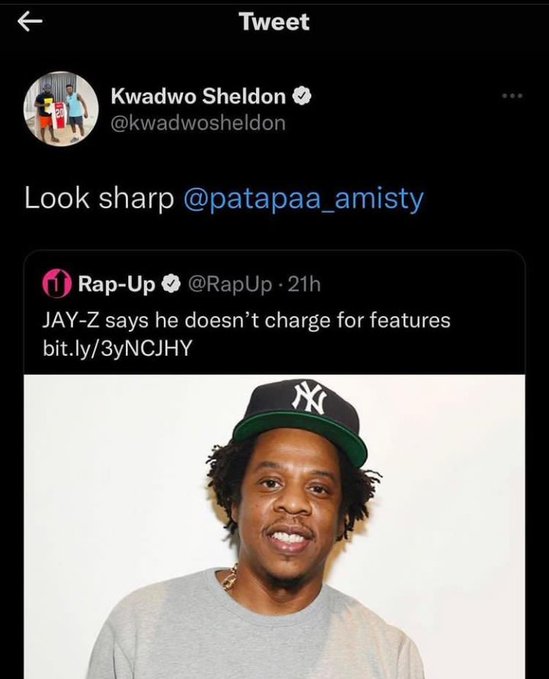This screenshot has height=679, width=549.
Task: Click the 'Look sharp' tweet text
Action: coord(99,199)
